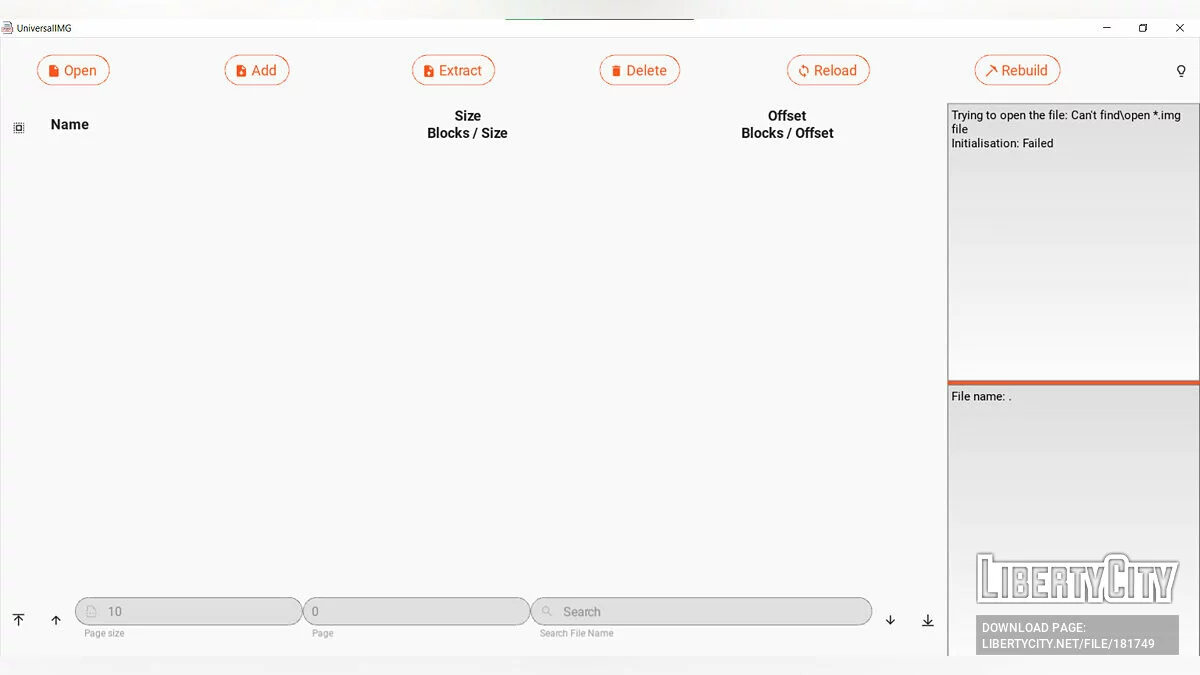Sort by the Name column header
Image resolution: width=1200 pixels, height=675 pixels.
[x=70, y=125]
